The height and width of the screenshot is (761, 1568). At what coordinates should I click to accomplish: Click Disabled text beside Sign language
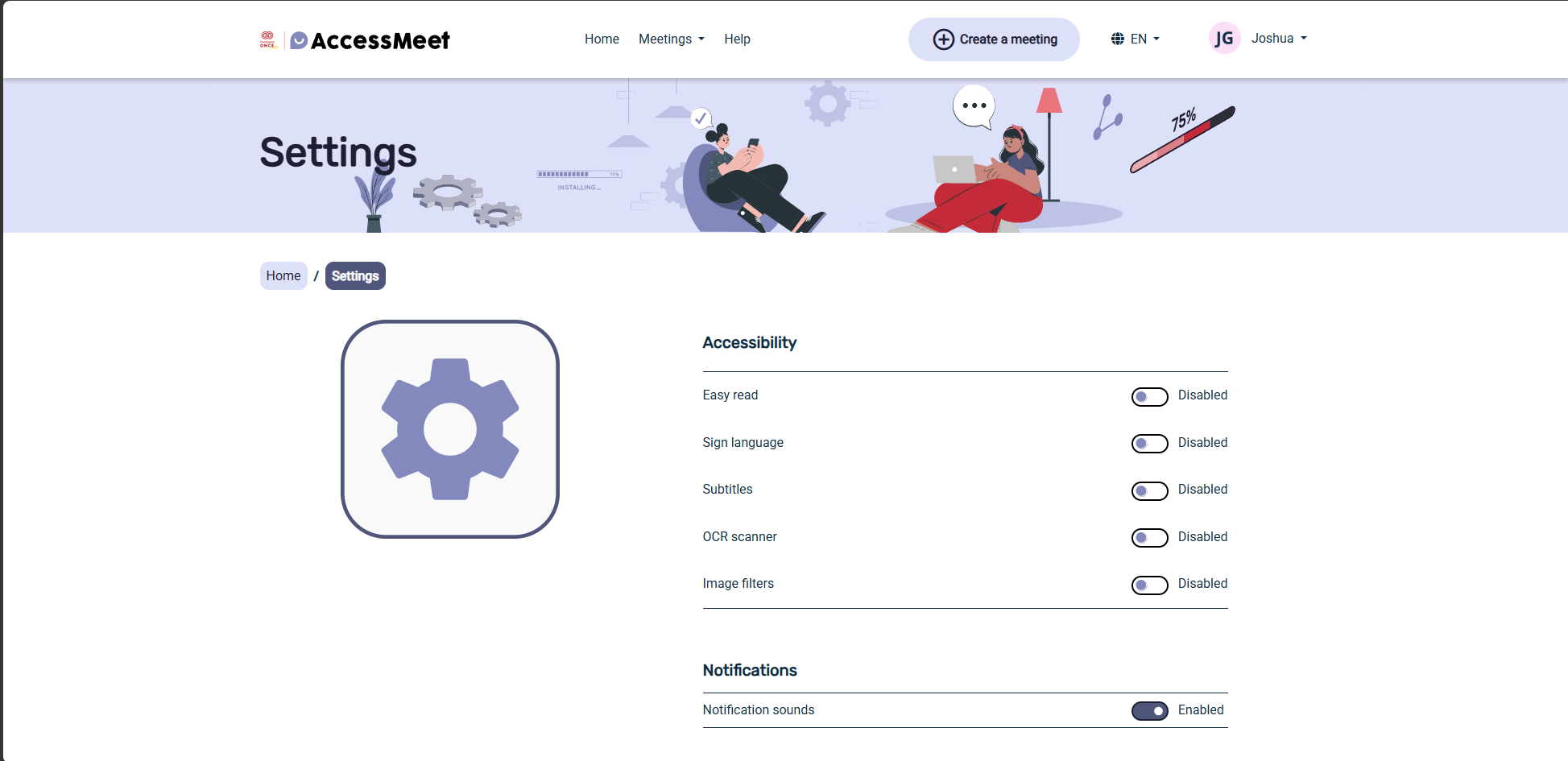click(1202, 442)
